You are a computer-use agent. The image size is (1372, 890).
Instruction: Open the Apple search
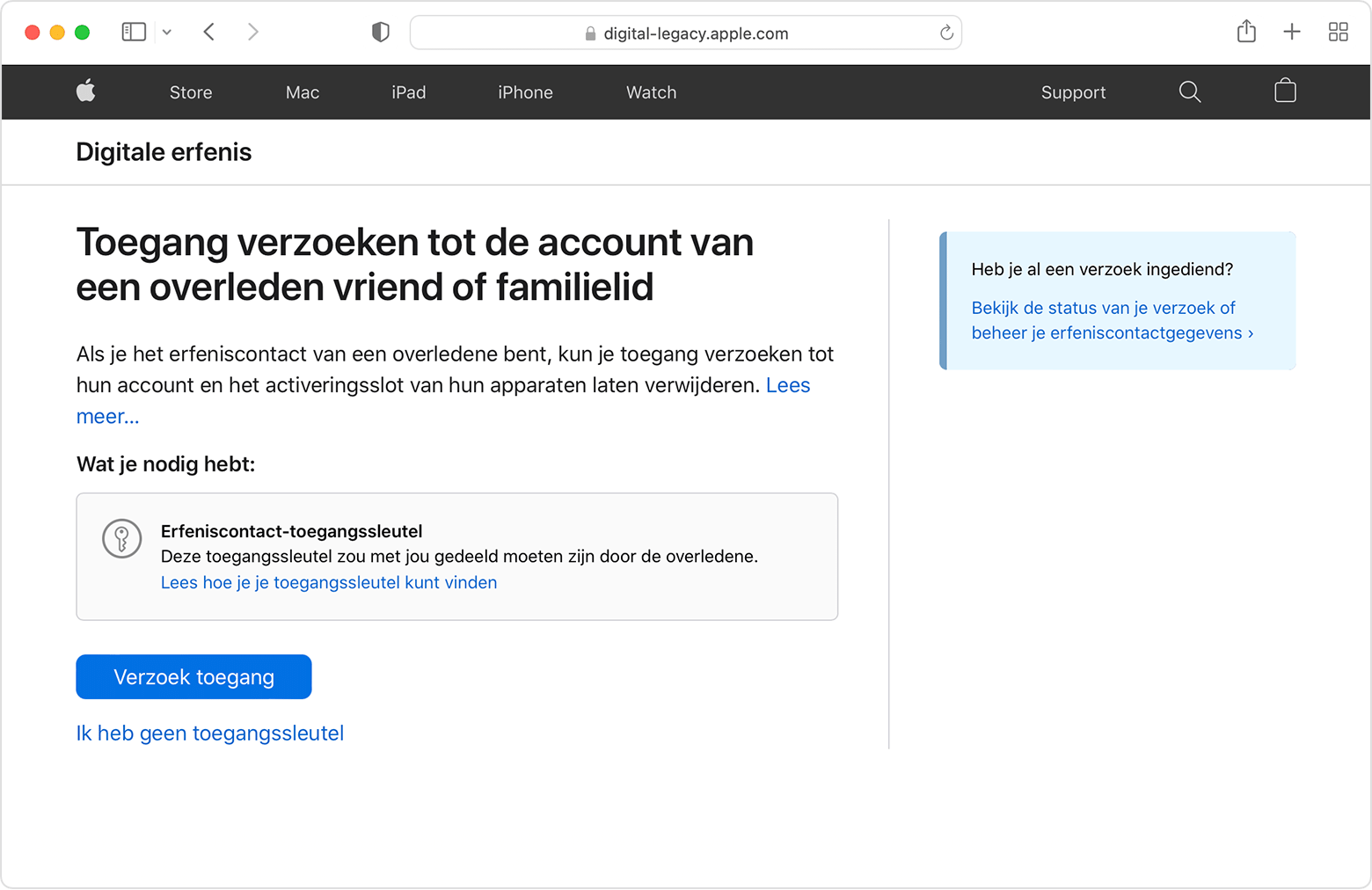[x=1189, y=91]
